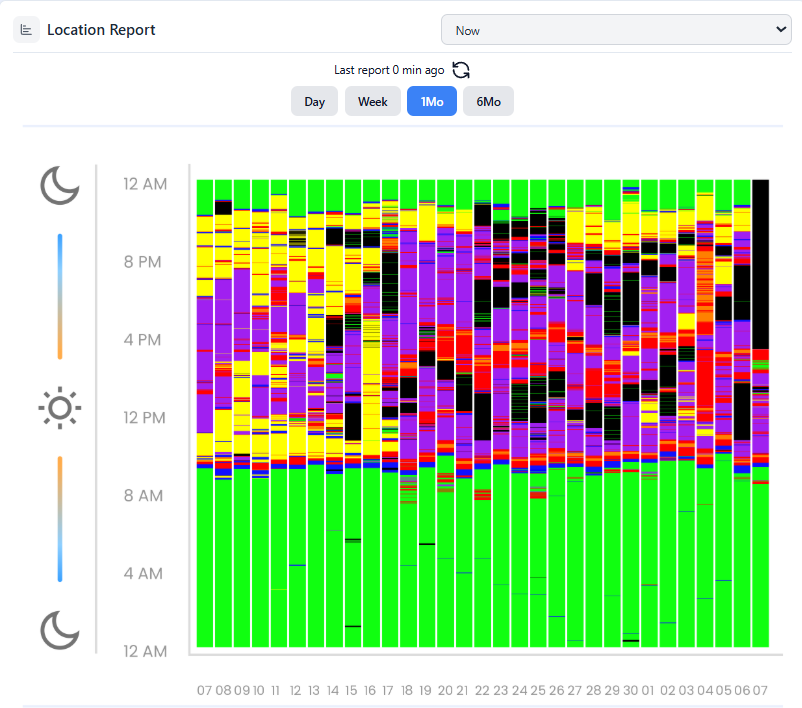Viewport: 802px width, 708px height.
Task: Select the 1Mo range button
Action: point(432,102)
